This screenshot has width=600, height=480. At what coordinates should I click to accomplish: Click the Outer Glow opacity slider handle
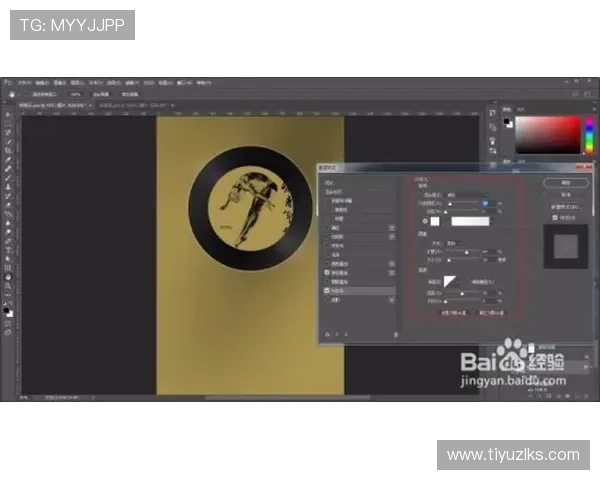coord(450,204)
